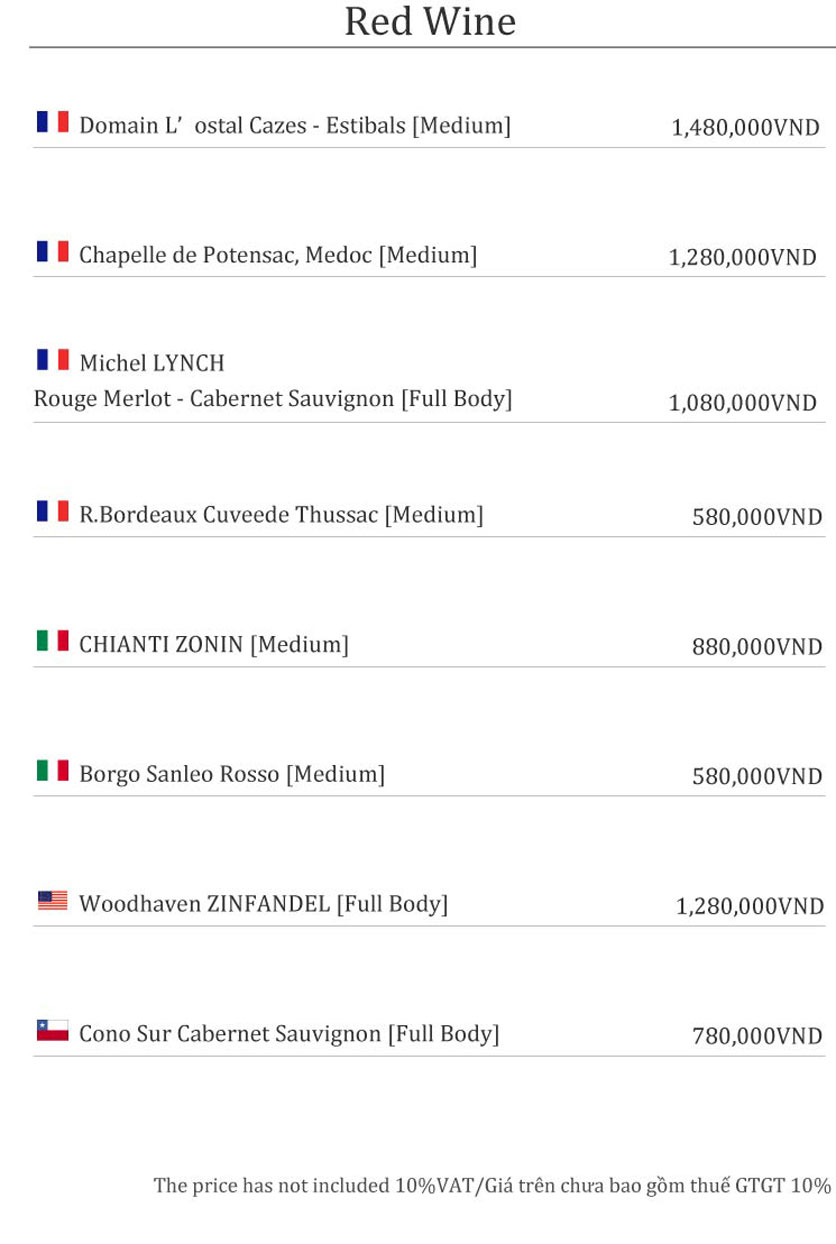The width and height of the screenshot is (836, 1244).
Task: Click Cono Sur Cabernet Sauvignon [Full Body] name
Action: (x=288, y=1034)
